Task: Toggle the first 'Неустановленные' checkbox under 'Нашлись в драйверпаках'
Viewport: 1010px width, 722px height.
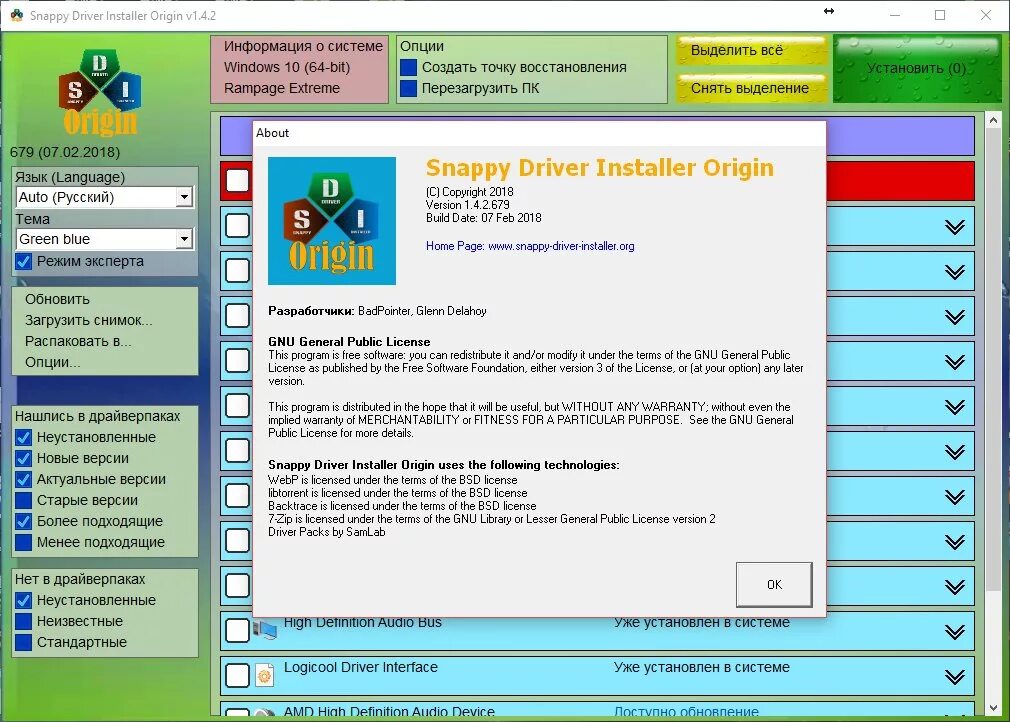Action: [24, 437]
